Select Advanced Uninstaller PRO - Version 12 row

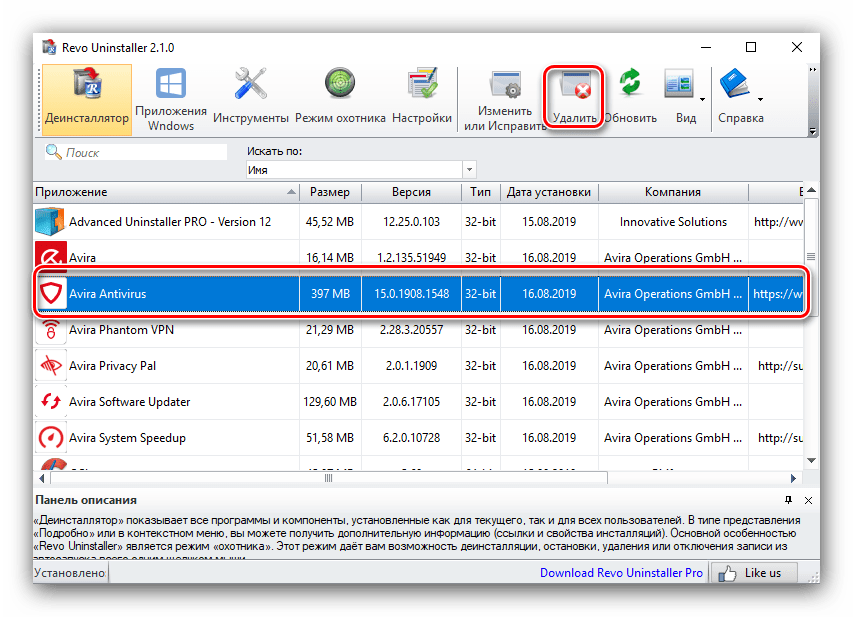point(419,221)
